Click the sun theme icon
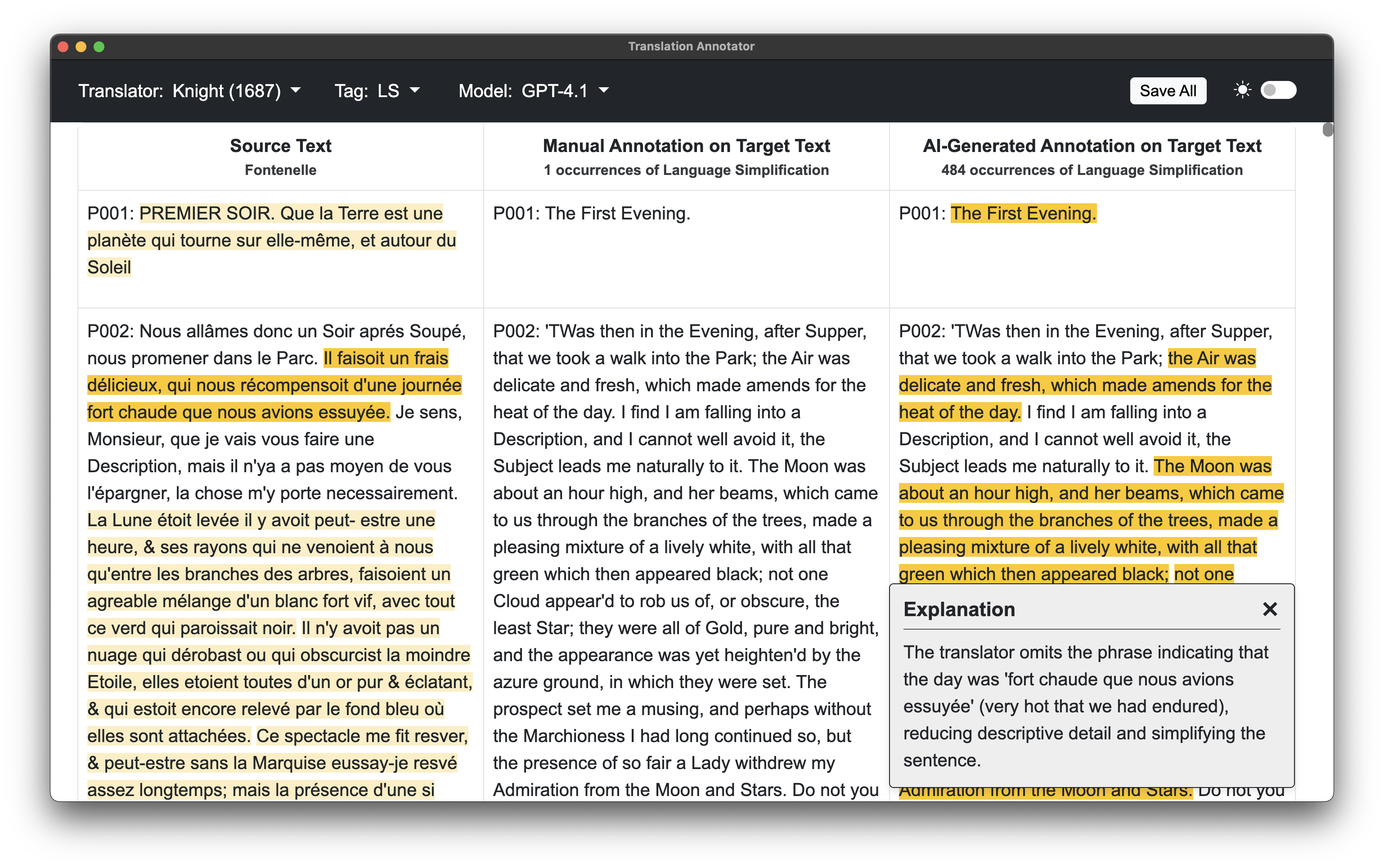Viewport: 1384px width, 868px height. coord(1241,90)
